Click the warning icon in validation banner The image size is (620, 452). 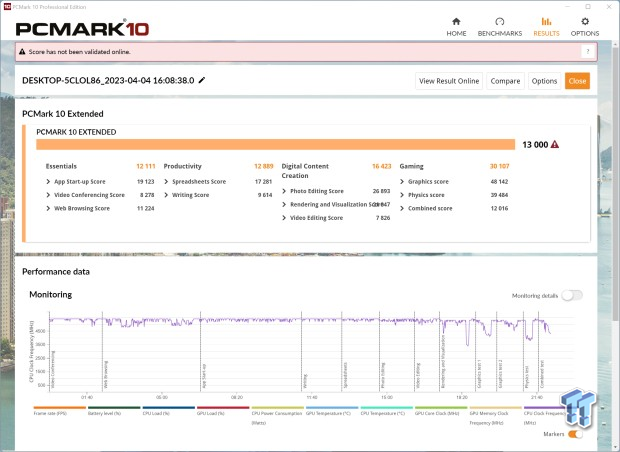tap(22, 52)
